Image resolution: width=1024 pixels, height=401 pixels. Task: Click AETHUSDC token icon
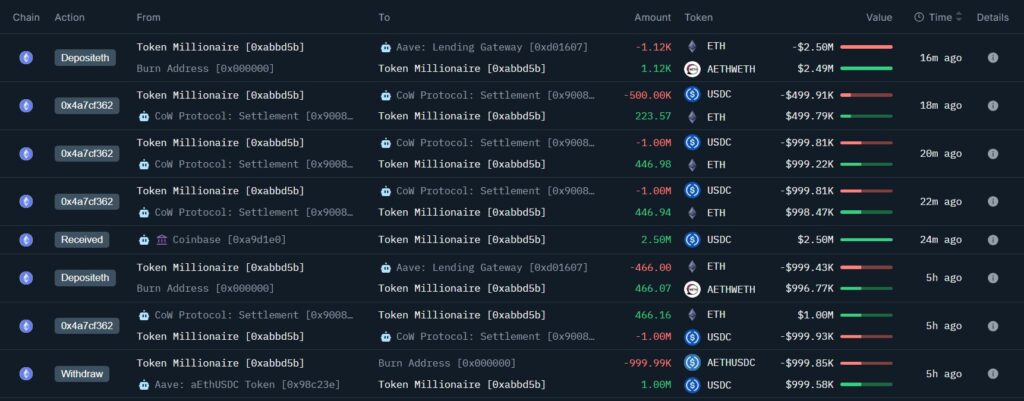(x=692, y=362)
